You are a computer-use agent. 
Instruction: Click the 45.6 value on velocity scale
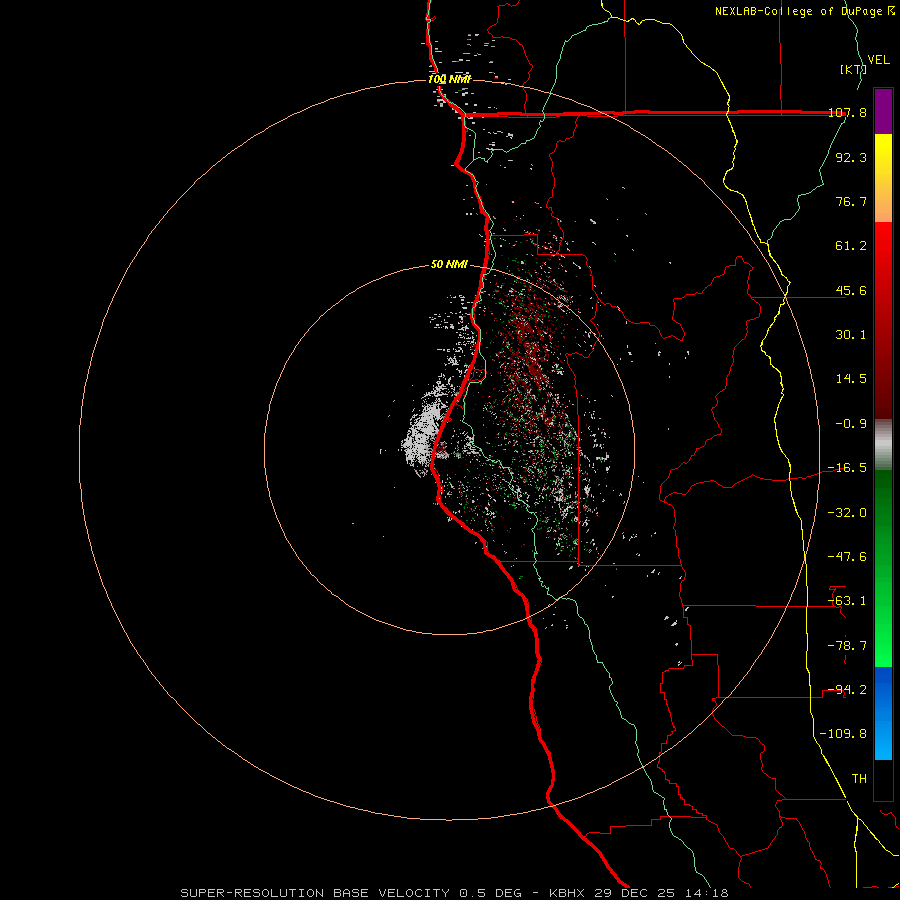[851, 290]
